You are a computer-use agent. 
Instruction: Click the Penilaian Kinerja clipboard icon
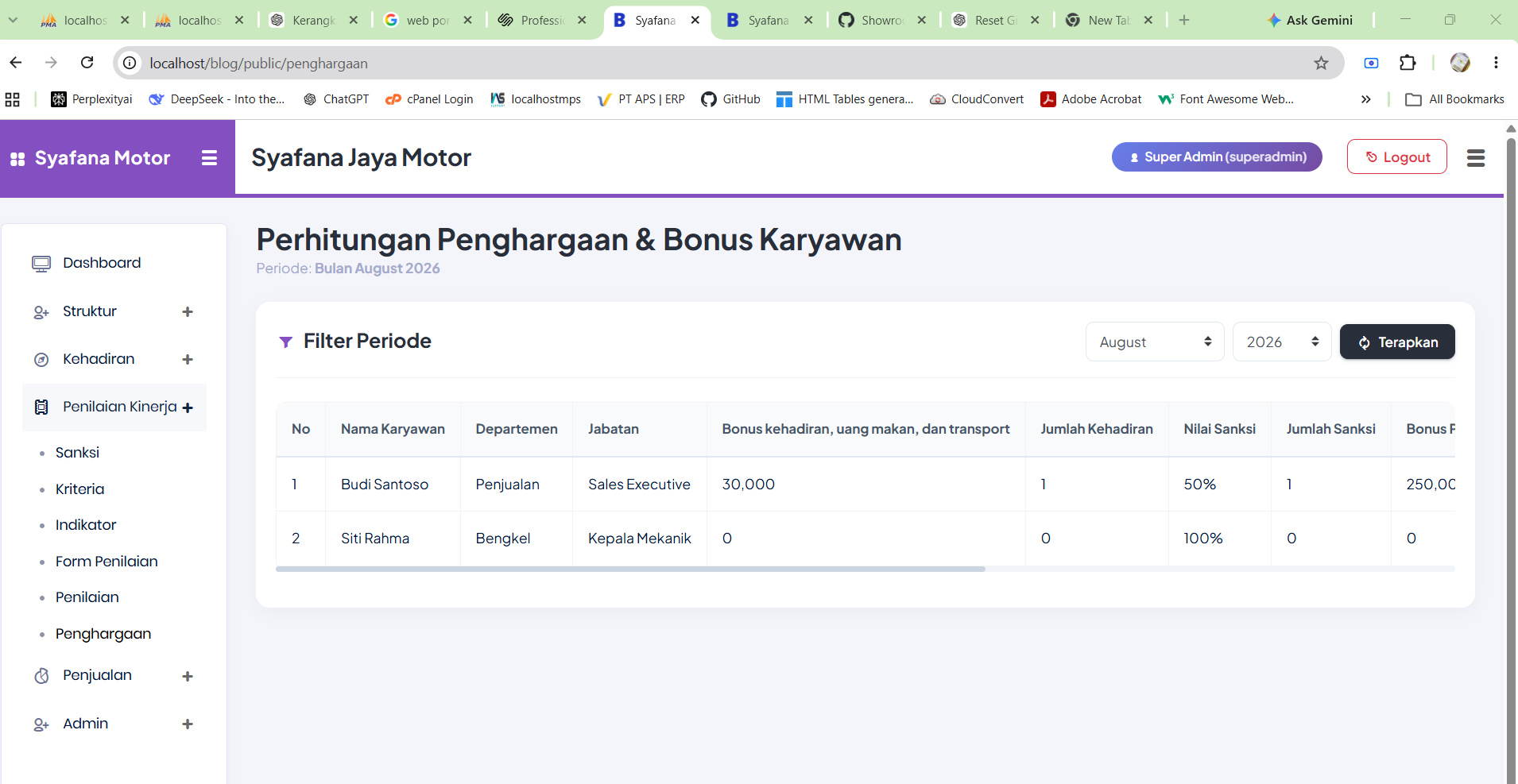pos(41,407)
